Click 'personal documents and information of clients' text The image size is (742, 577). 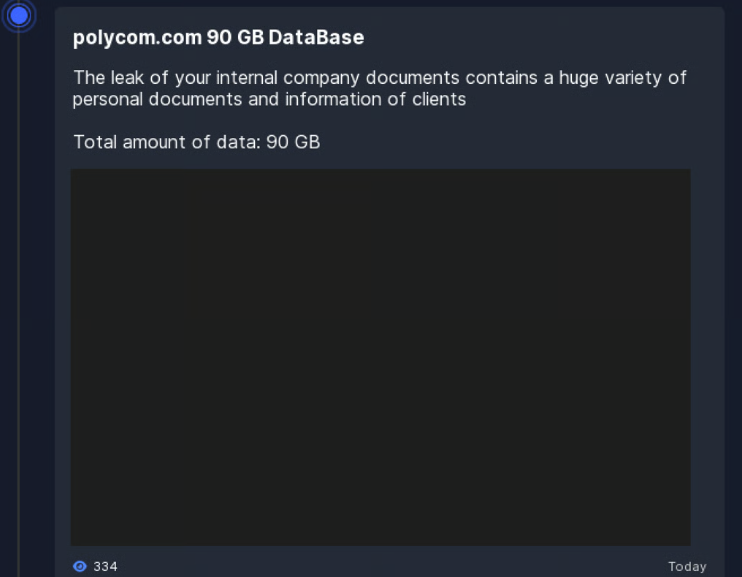[269, 99]
